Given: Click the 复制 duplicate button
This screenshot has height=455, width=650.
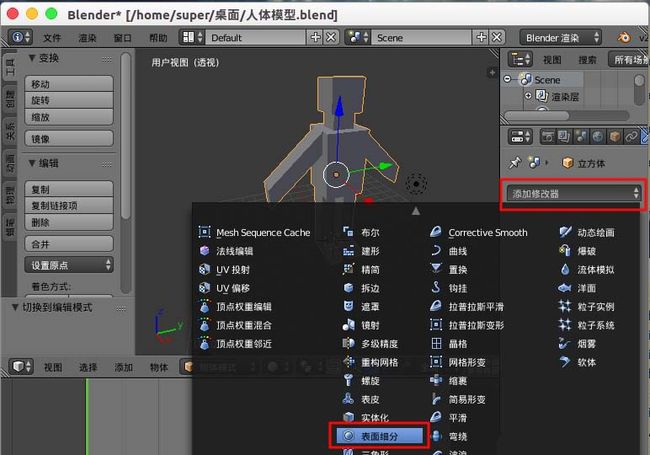Looking at the screenshot, I should [69, 189].
